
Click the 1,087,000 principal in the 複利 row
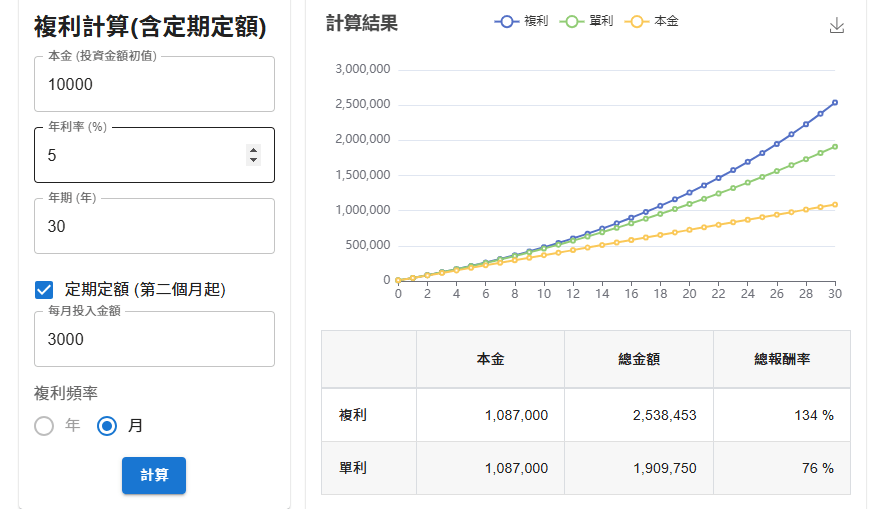(x=491, y=415)
